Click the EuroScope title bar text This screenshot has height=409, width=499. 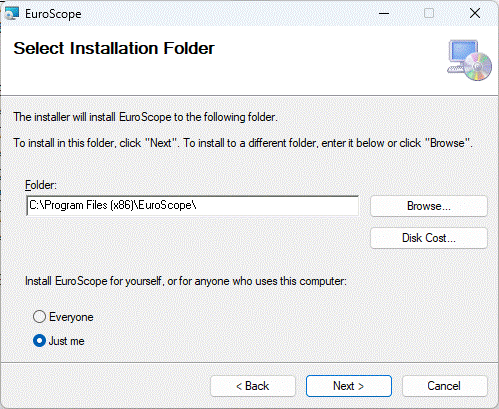pyautogui.click(x=53, y=14)
